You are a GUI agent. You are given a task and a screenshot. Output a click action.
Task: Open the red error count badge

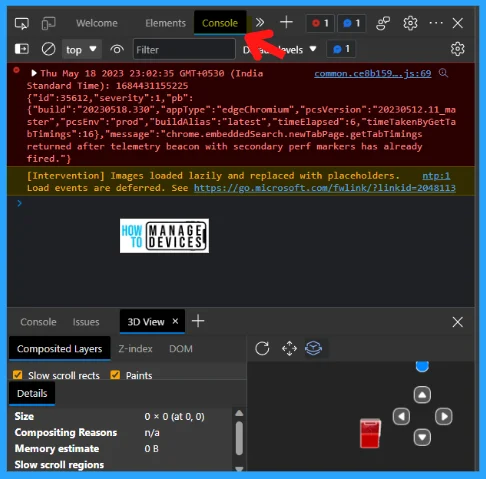320,23
